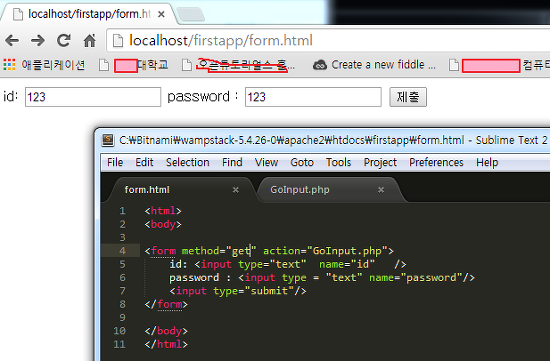Screen dimensions: 550x361
Task: Open the Apps grid bookmark icon
Action: (9, 65)
